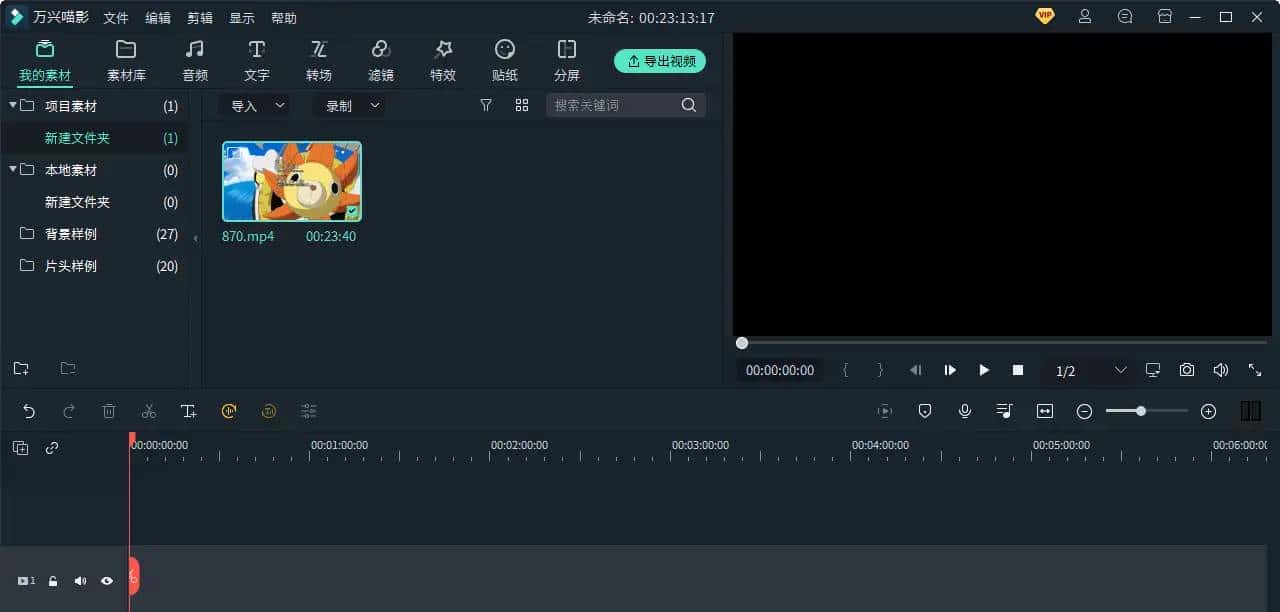
Task: Select the scissors split tool
Action: coord(149,410)
